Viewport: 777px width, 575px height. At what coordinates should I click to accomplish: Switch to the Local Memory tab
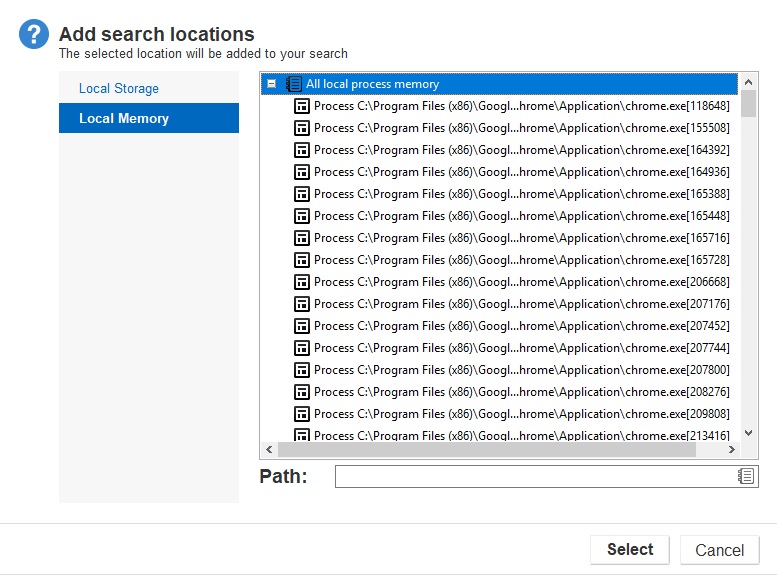pos(124,118)
